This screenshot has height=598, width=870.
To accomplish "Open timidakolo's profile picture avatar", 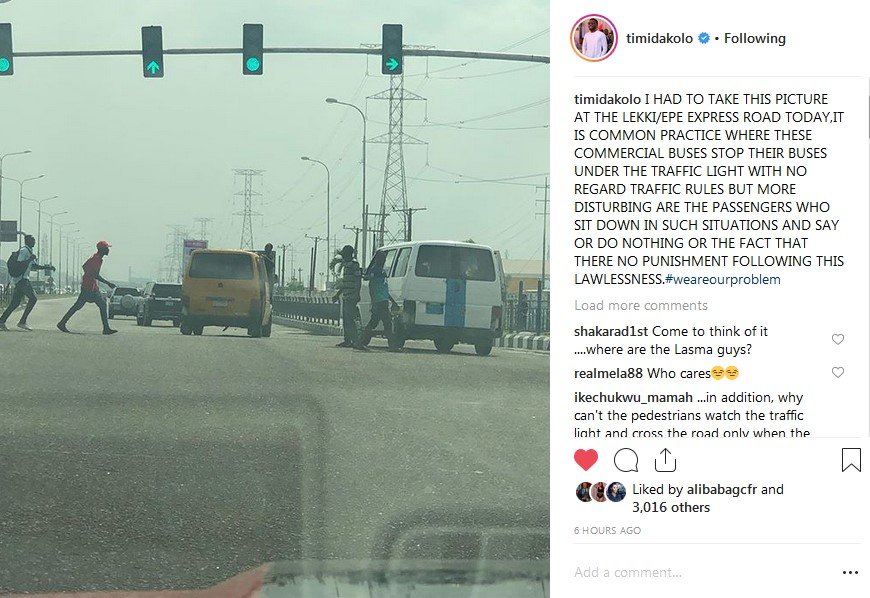I will [594, 38].
